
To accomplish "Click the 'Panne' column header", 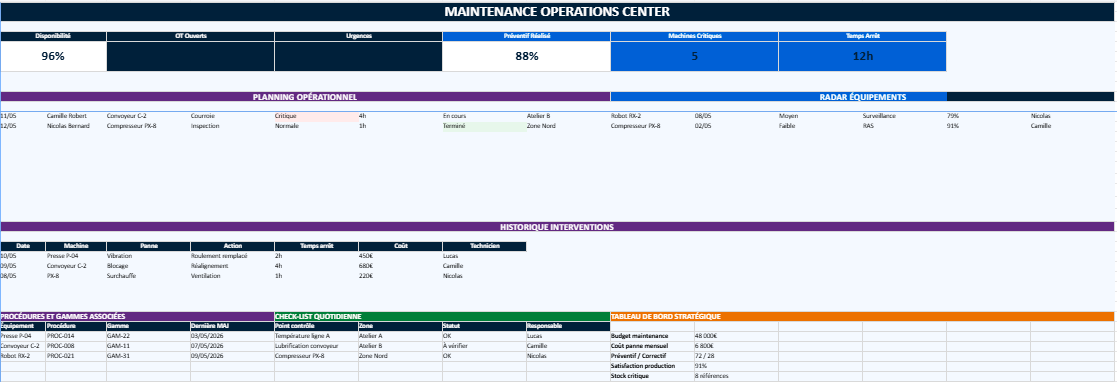I will click(x=148, y=246).
